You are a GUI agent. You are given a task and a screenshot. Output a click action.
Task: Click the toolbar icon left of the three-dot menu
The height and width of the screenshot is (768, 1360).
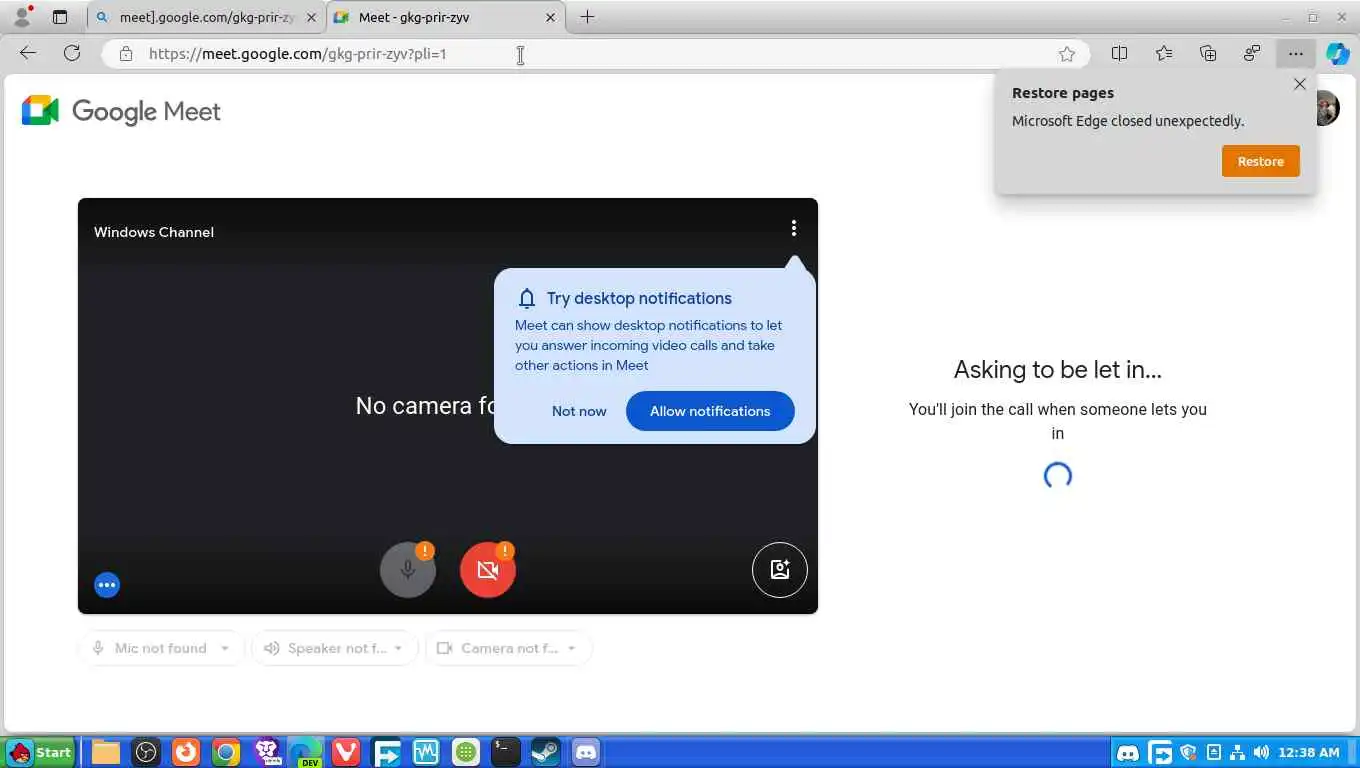(x=1252, y=54)
